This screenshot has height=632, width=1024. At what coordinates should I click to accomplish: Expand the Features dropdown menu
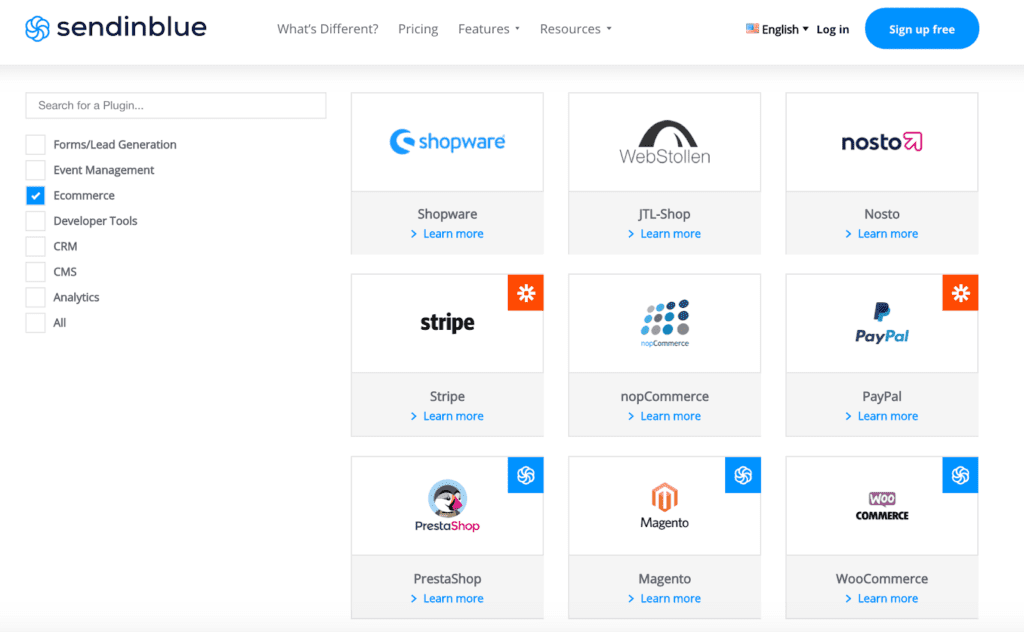pos(489,29)
